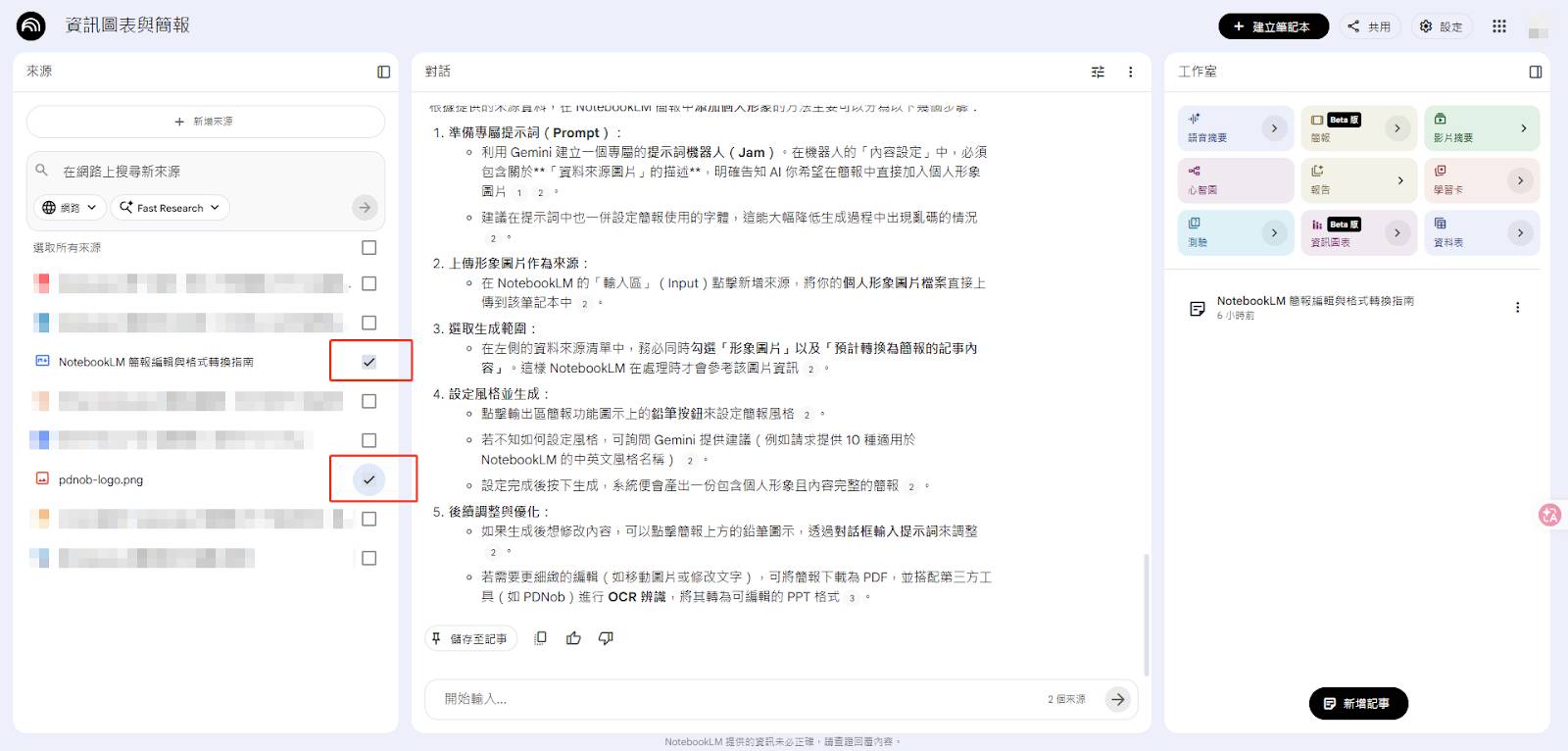The image size is (1568, 751).
Task: Click the 建立筆記本 create notebook button
Action: click(1273, 26)
